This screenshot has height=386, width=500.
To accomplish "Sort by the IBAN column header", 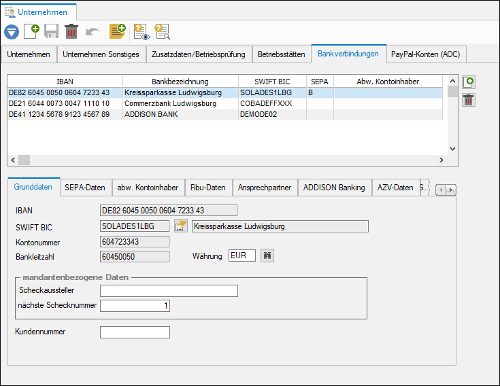I will [65, 81].
